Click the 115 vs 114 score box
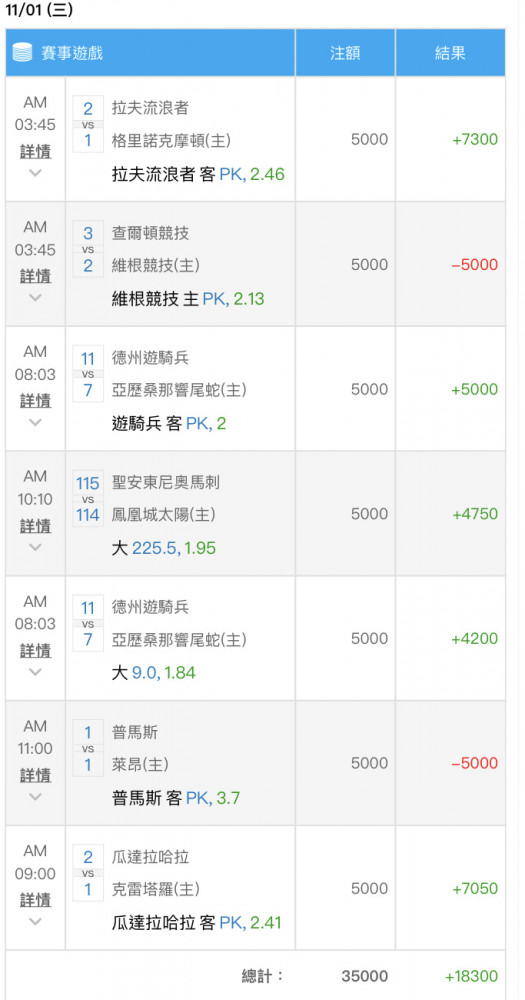 88,499
